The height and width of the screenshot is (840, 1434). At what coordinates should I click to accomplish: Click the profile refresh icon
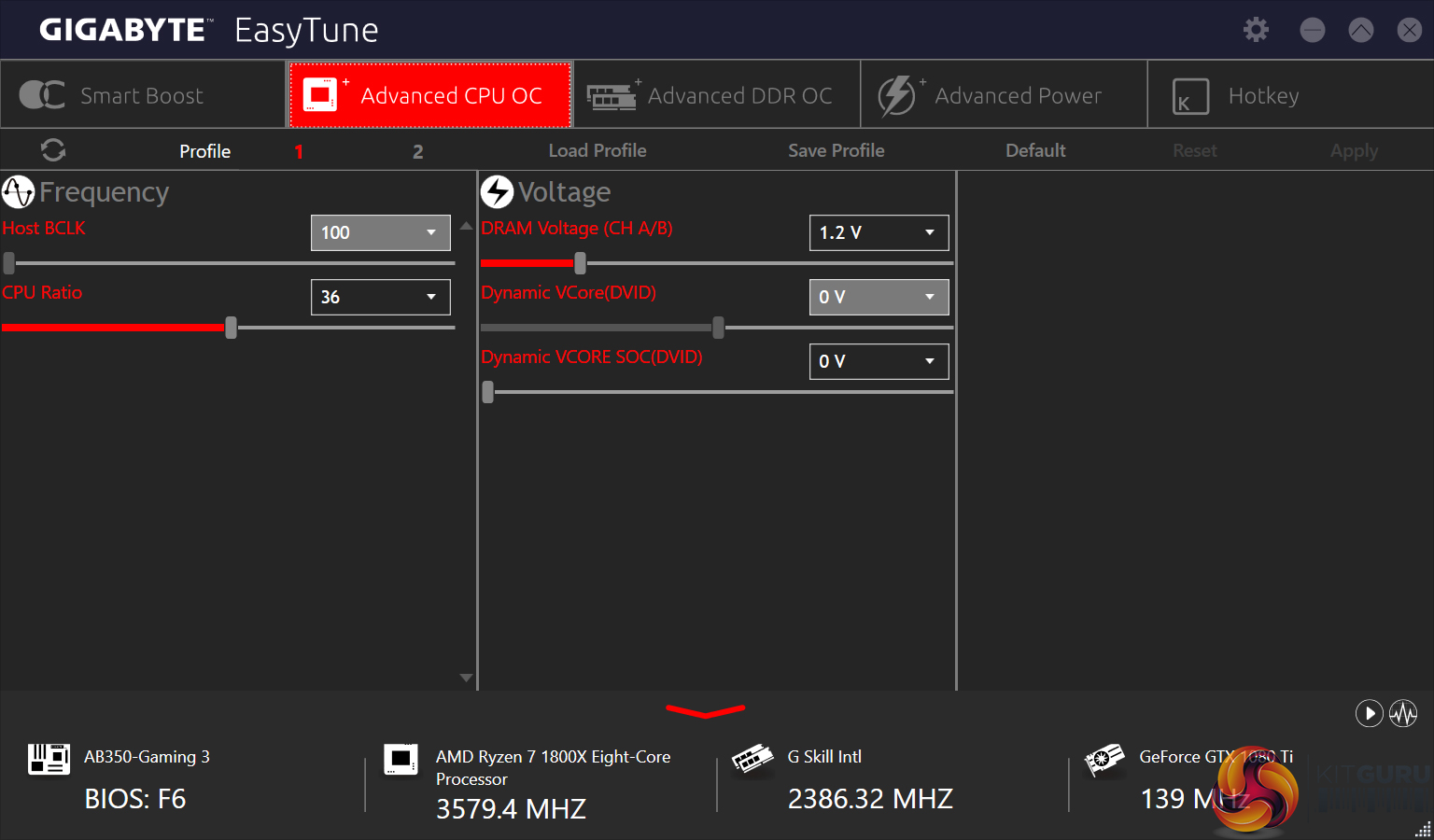click(53, 150)
